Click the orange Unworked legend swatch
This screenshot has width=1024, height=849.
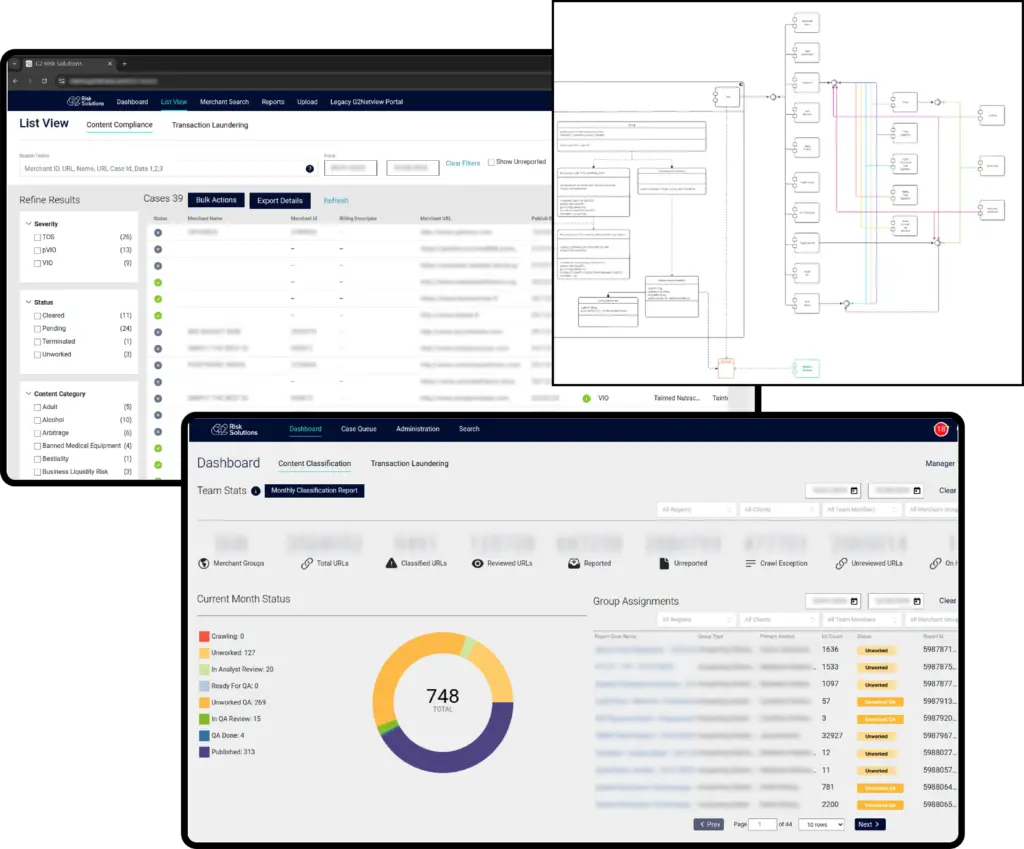[203, 653]
